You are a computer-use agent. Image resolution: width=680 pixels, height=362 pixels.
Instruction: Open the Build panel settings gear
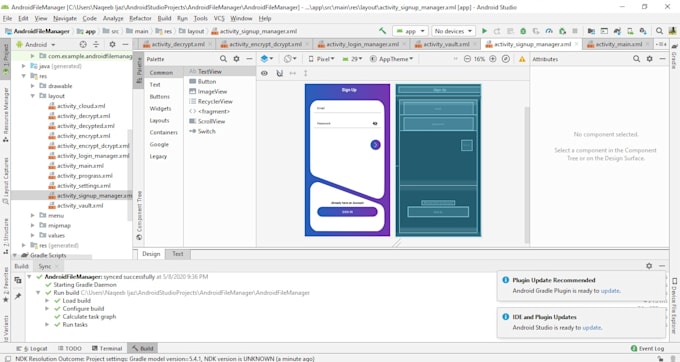(x=649, y=266)
